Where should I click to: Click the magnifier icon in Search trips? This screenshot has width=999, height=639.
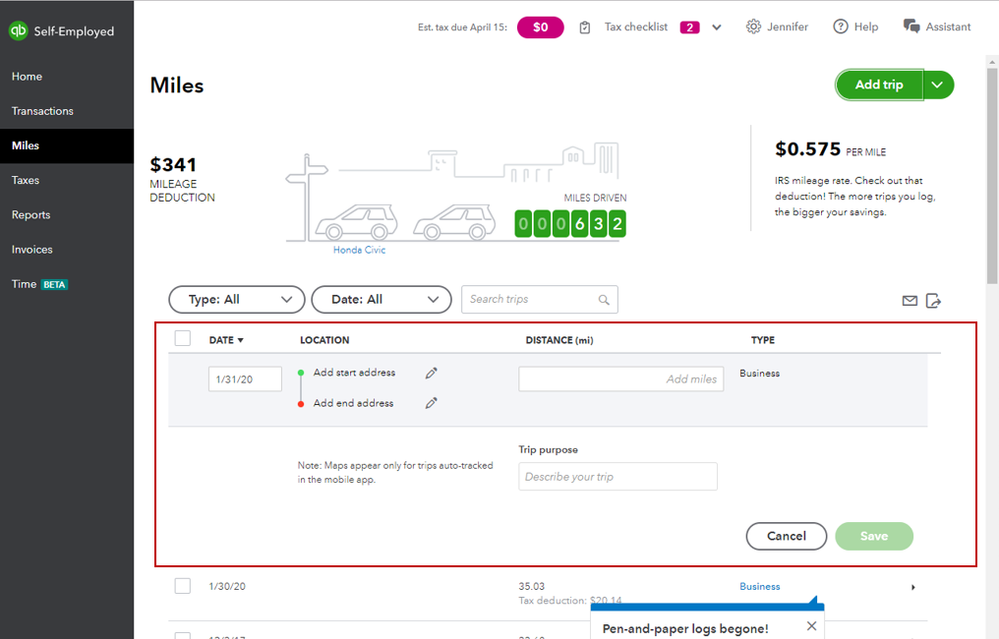click(603, 299)
